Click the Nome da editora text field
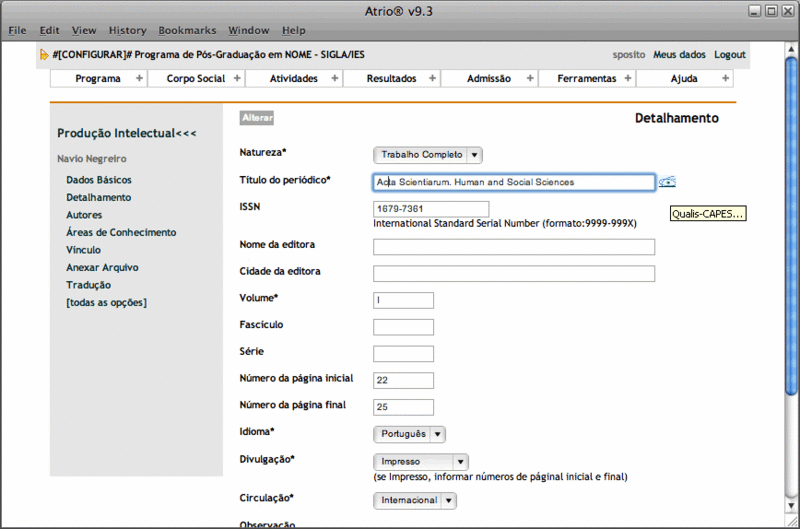The image size is (800, 529). [513, 247]
